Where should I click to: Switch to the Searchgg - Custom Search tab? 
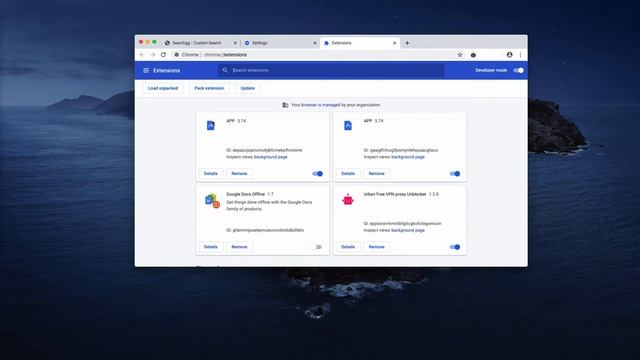(x=200, y=43)
